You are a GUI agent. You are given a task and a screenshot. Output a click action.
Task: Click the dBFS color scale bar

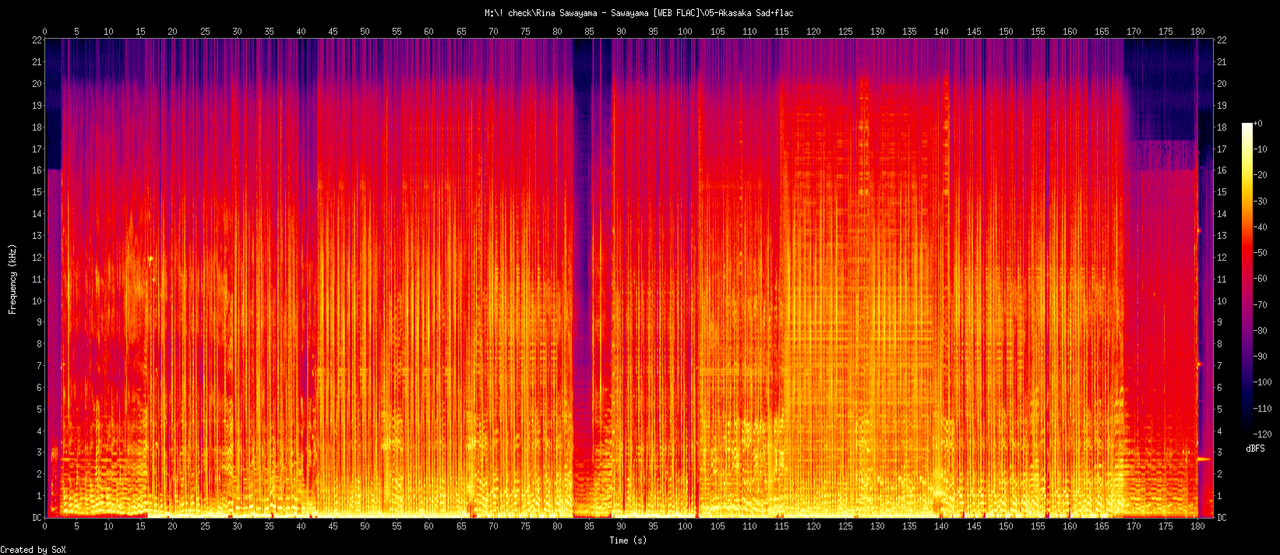pyautogui.click(x=1246, y=278)
